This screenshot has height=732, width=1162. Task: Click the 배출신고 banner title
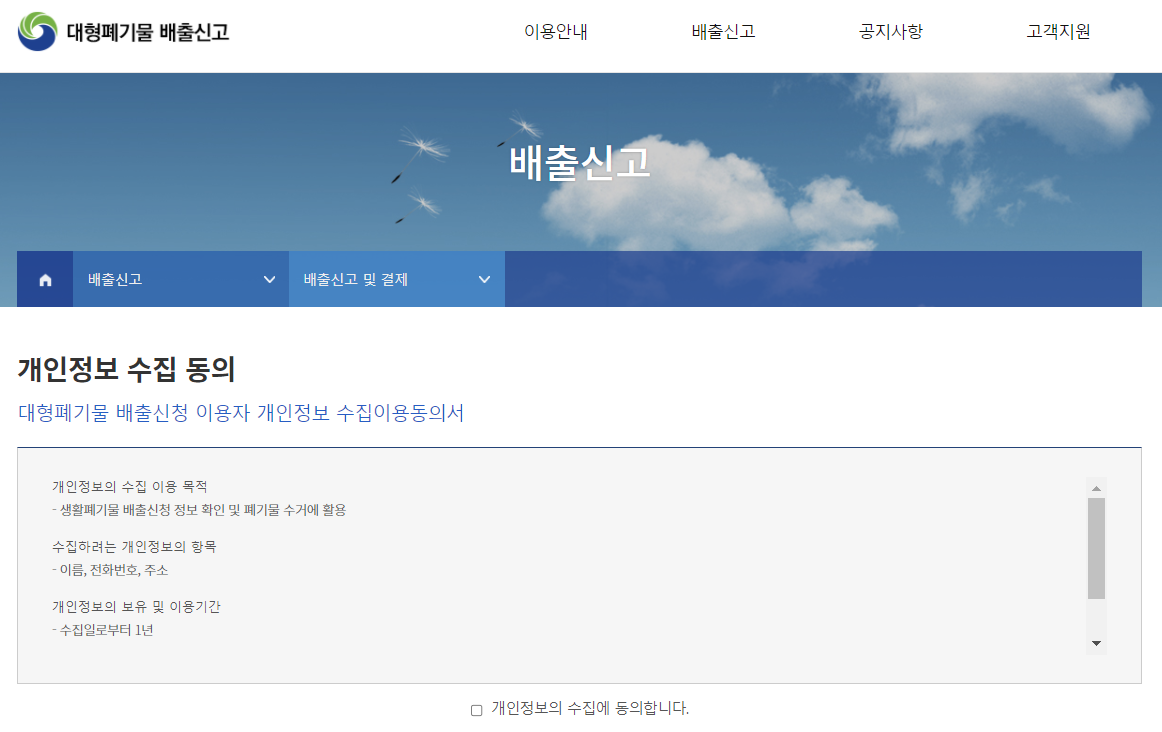pyautogui.click(x=580, y=163)
